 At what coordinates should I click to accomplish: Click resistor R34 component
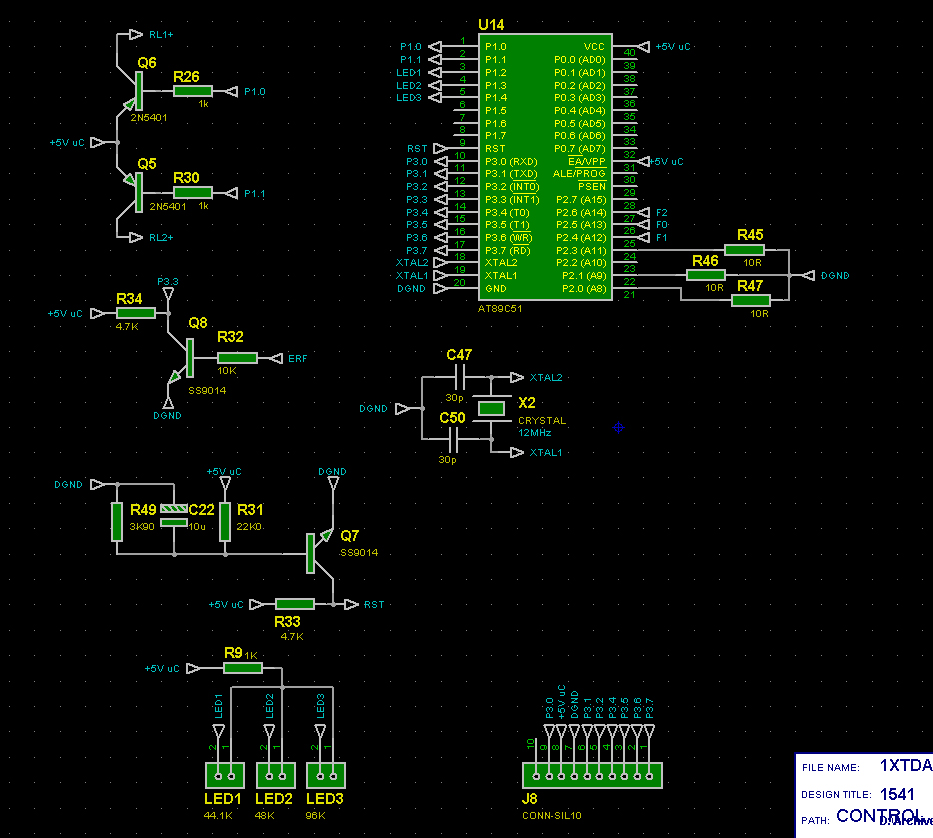[x=136, y=313]
